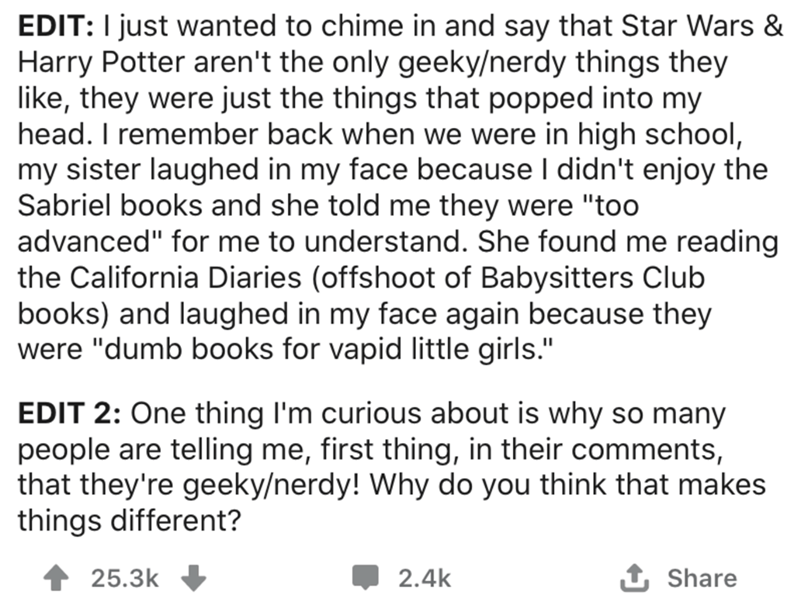This screenshot has width=800, height=607.
Task: Click the quote "dumb books for vapid little girls."
Action: pos(322,349)
